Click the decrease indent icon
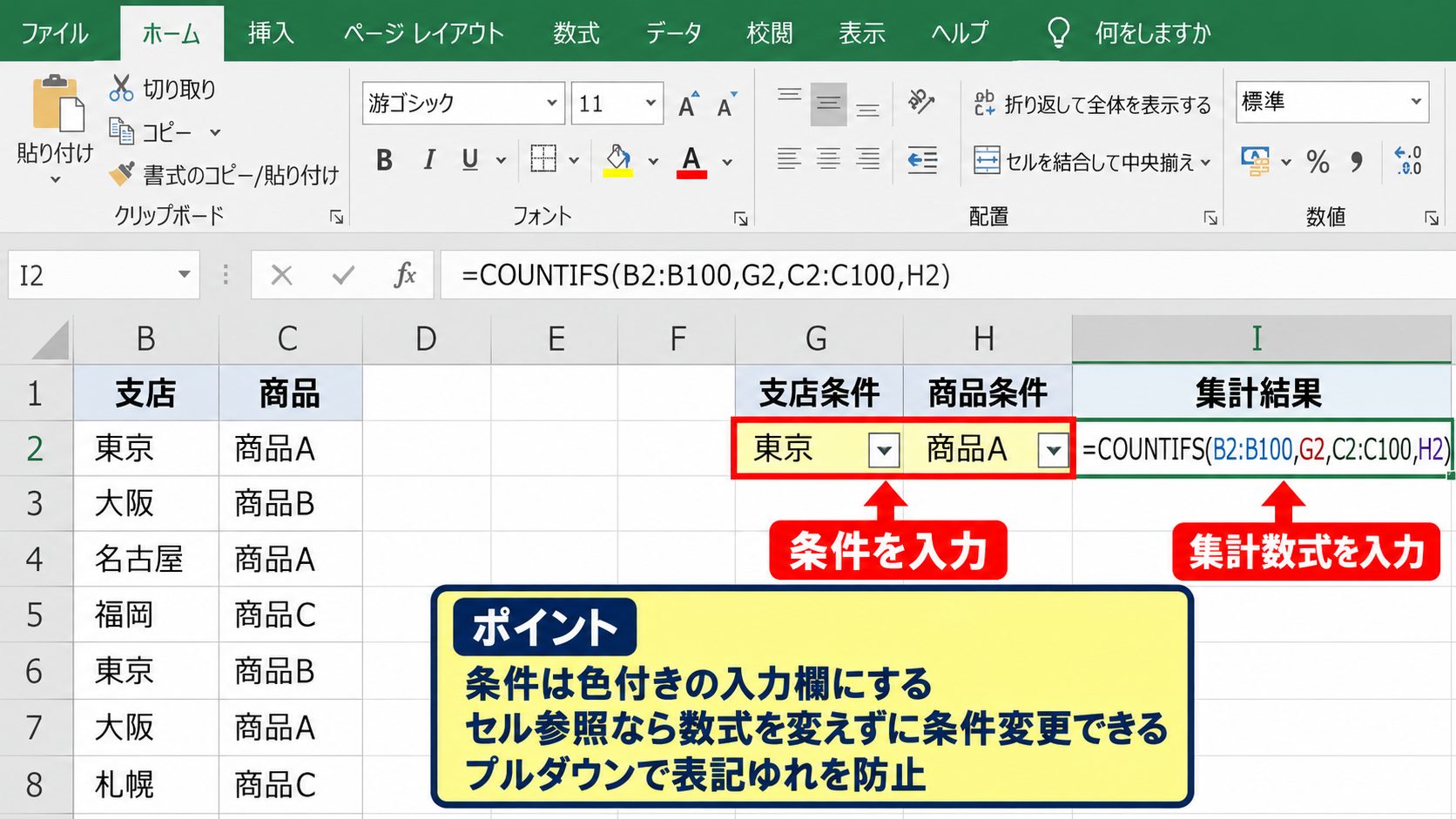Image resolution: width=1456 pixels, height=819 pixels. coord(922,160)
